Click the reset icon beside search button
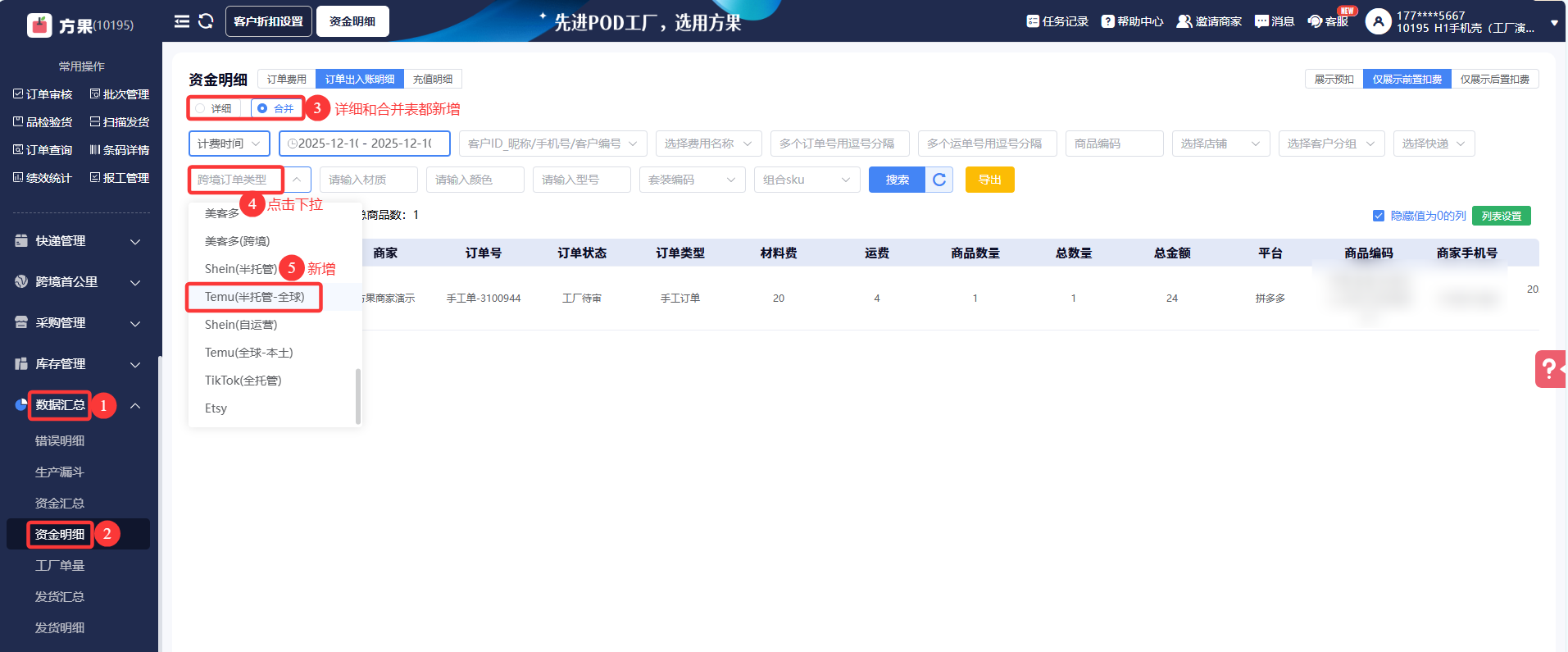 [x=939, y=180]
